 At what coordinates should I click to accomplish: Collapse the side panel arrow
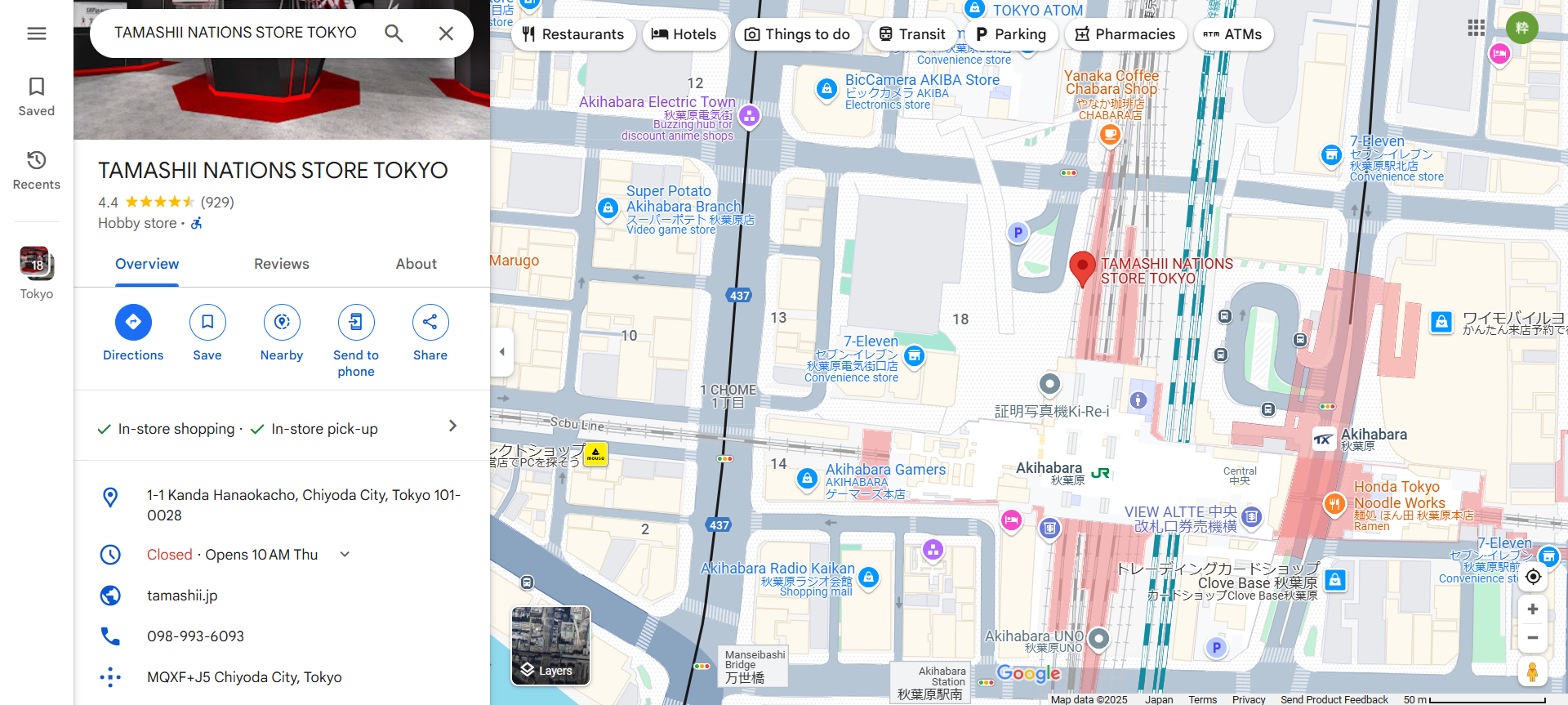(x=502, y=352)
